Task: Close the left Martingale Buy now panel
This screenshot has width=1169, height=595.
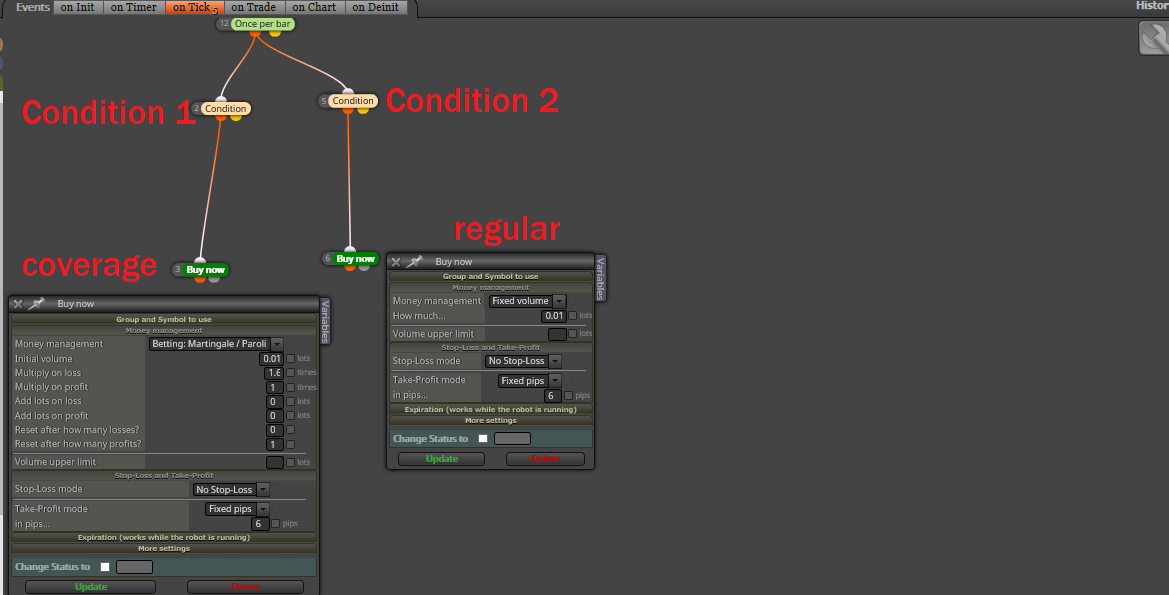Action: 18,304
